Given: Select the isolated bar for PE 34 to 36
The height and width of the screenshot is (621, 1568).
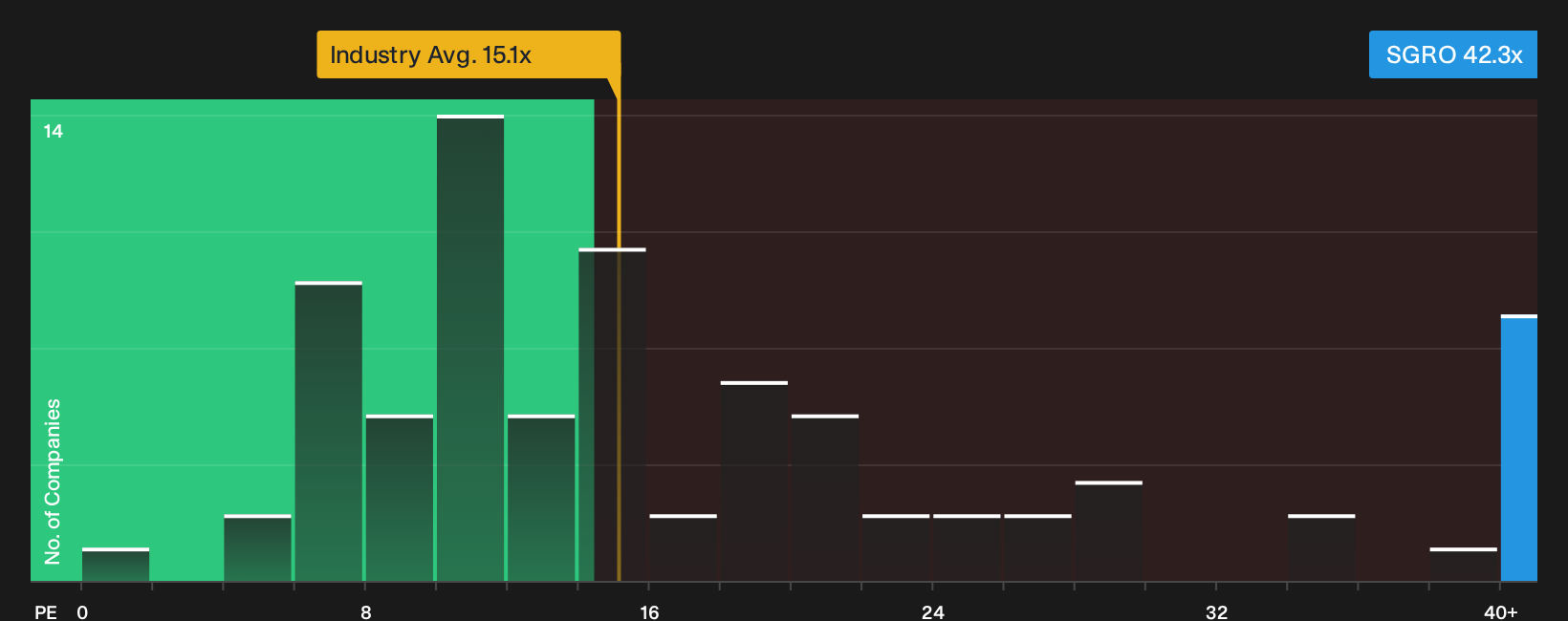Looking at the screenshot, I should (1321, 547).
